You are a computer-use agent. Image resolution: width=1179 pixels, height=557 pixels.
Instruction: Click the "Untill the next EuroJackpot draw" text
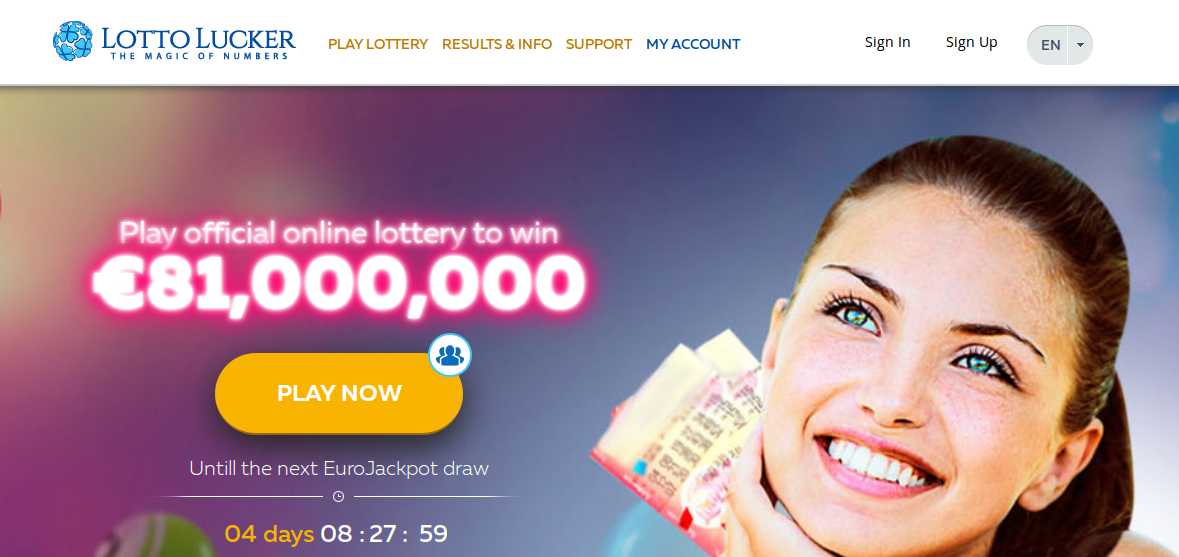click(x=339, y=468)
